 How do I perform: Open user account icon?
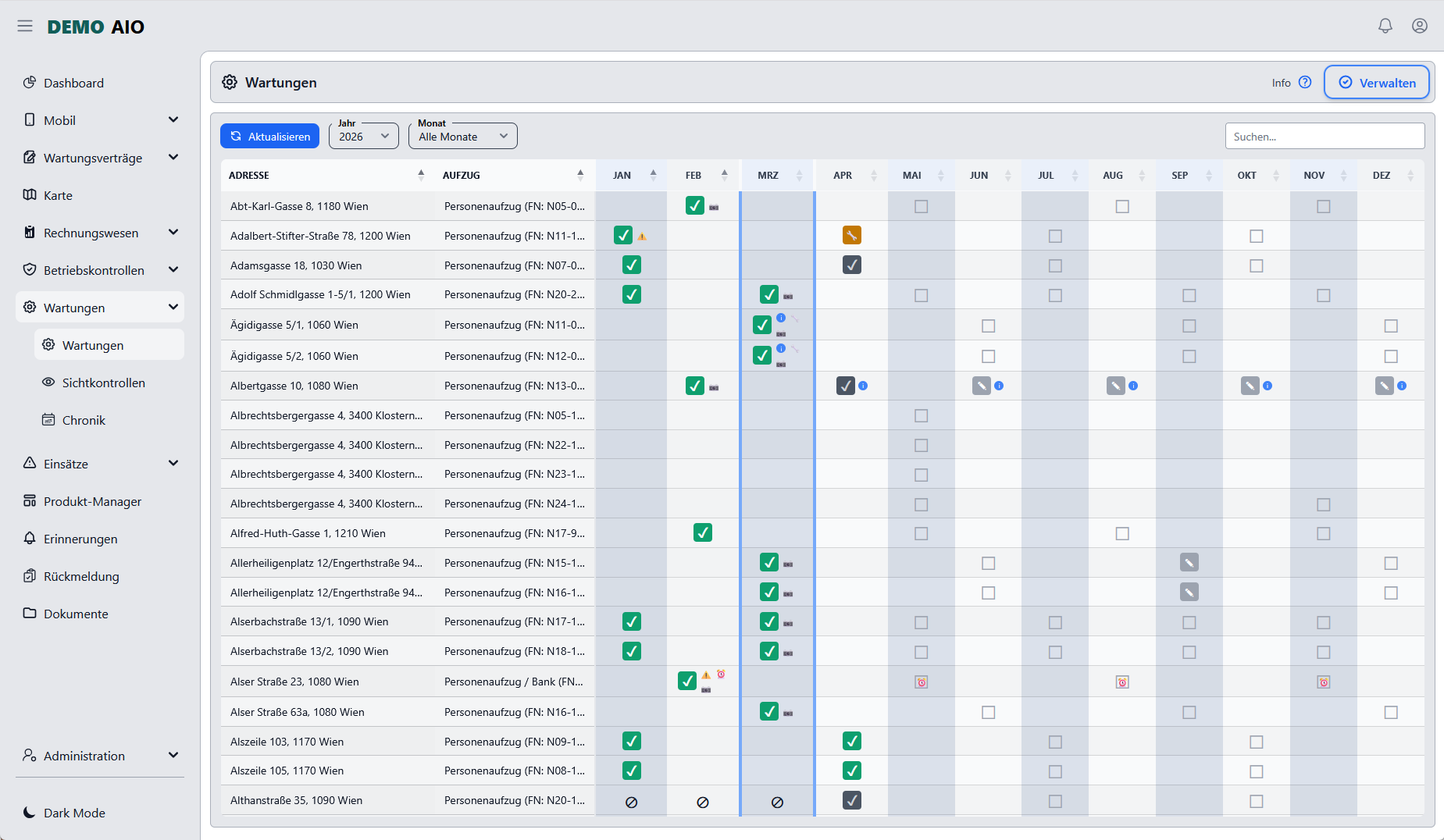pyautogui.click(x=1420, y=26)
